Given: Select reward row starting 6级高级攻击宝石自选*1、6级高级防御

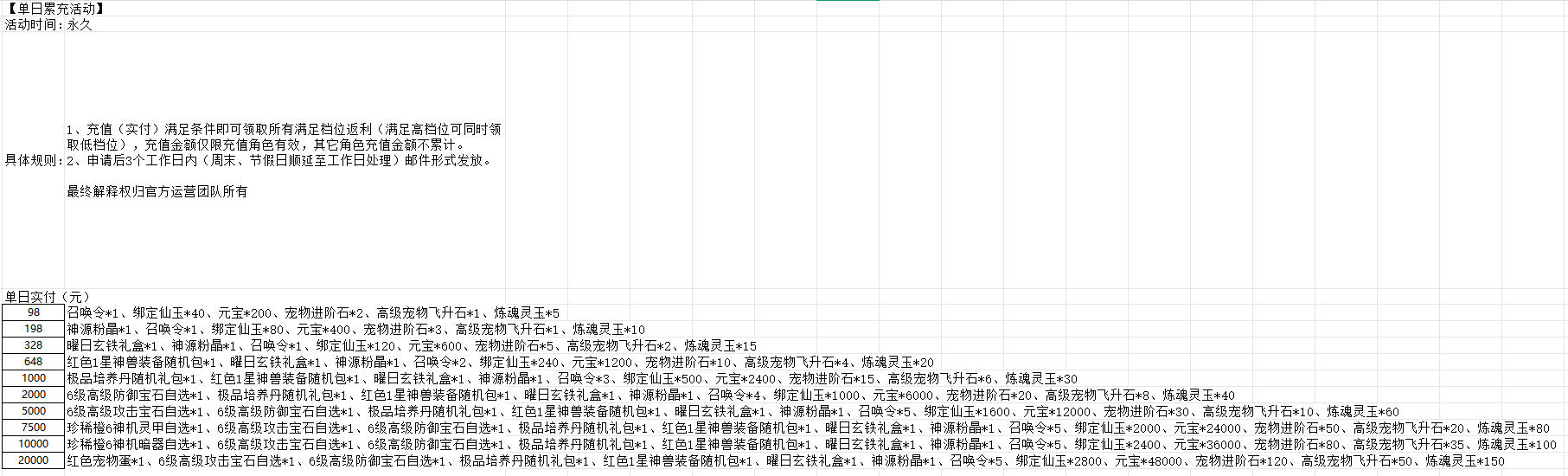Looking at the screenshot, I should 733,411.
